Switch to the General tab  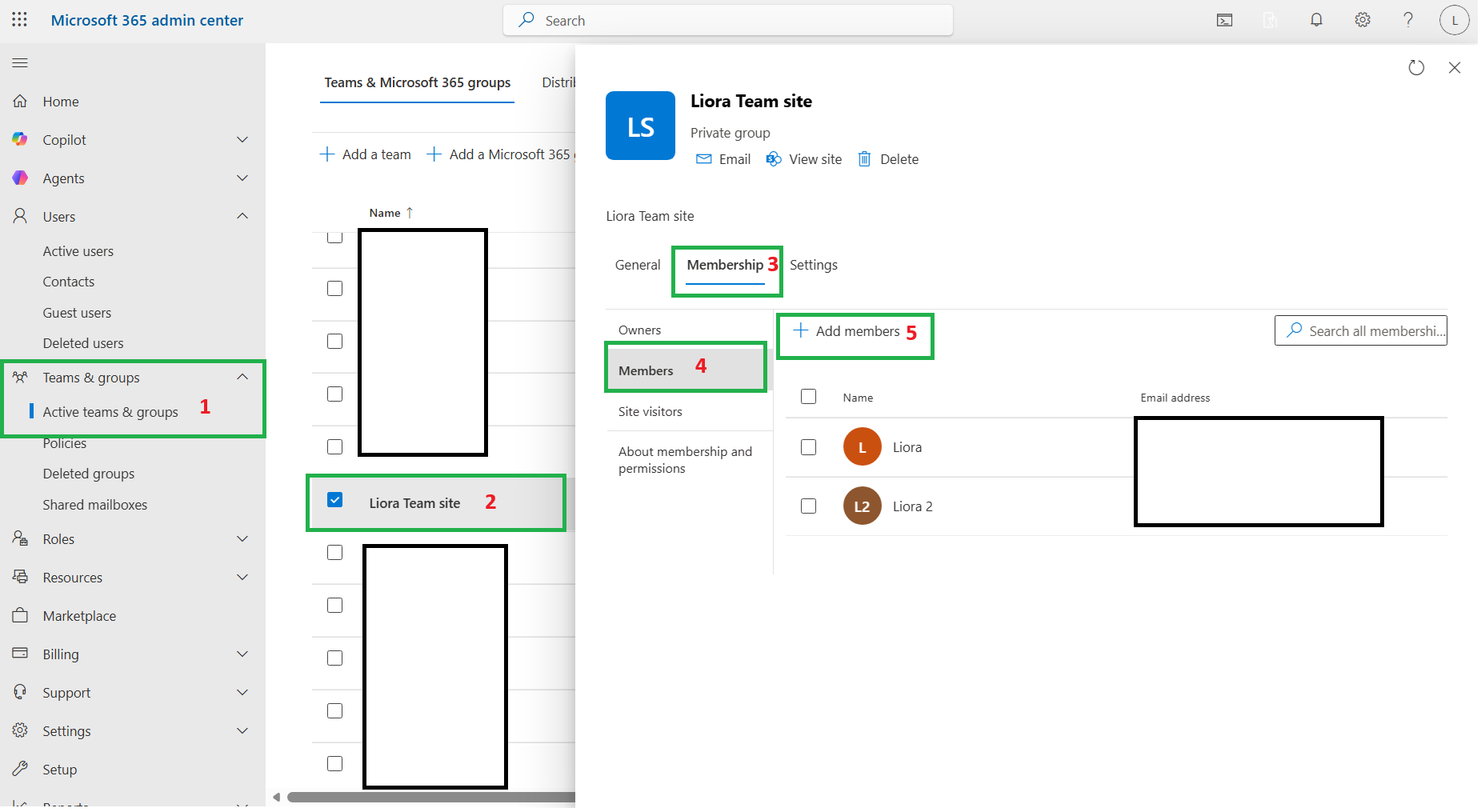(638, 265)
